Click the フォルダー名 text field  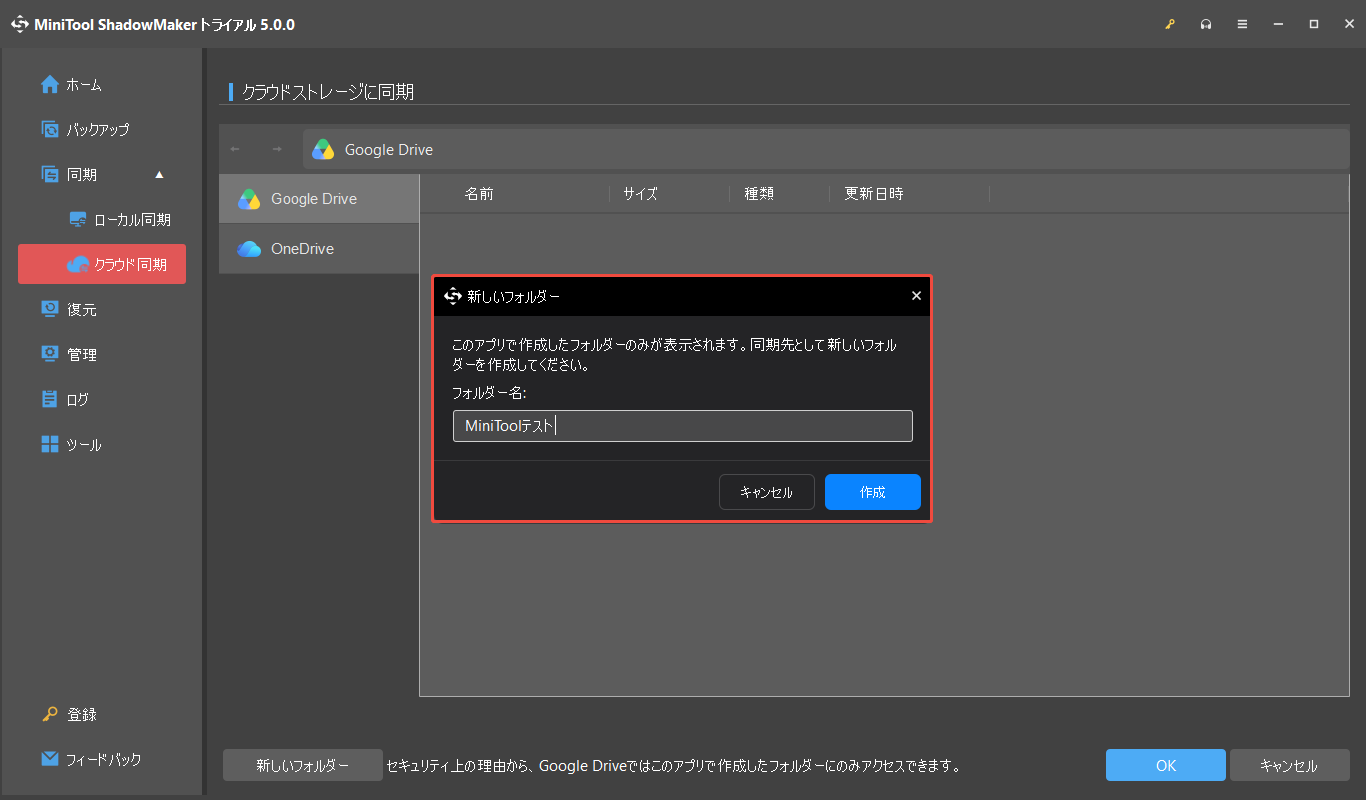click(x=683, y=426)
